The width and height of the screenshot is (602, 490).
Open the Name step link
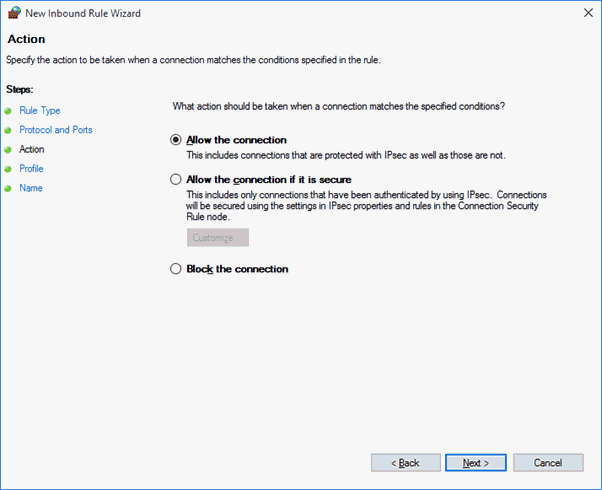coord(31,188)
